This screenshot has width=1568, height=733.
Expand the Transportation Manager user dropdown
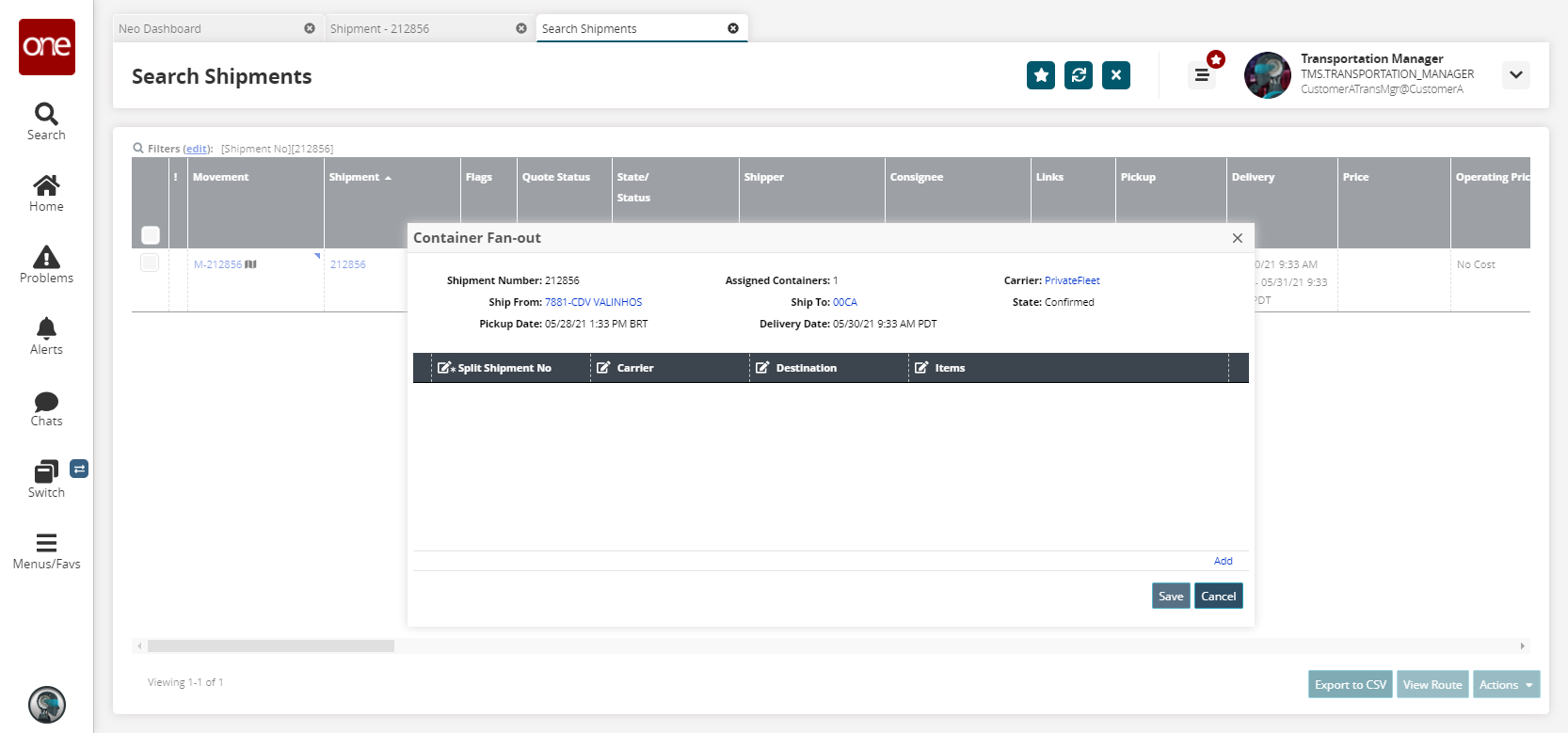[1515, 75]
